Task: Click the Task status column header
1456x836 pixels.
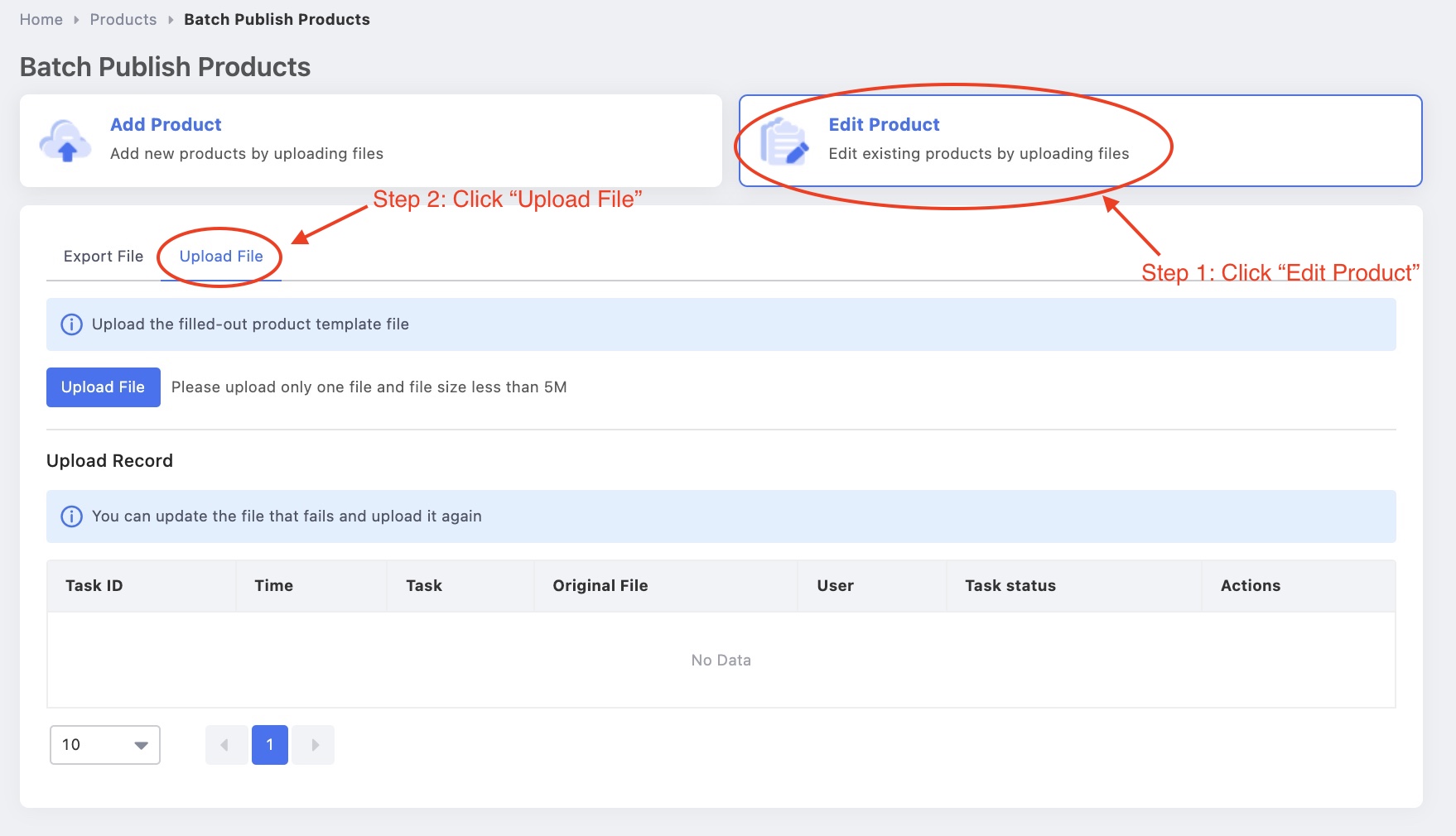Action: 1010,586
